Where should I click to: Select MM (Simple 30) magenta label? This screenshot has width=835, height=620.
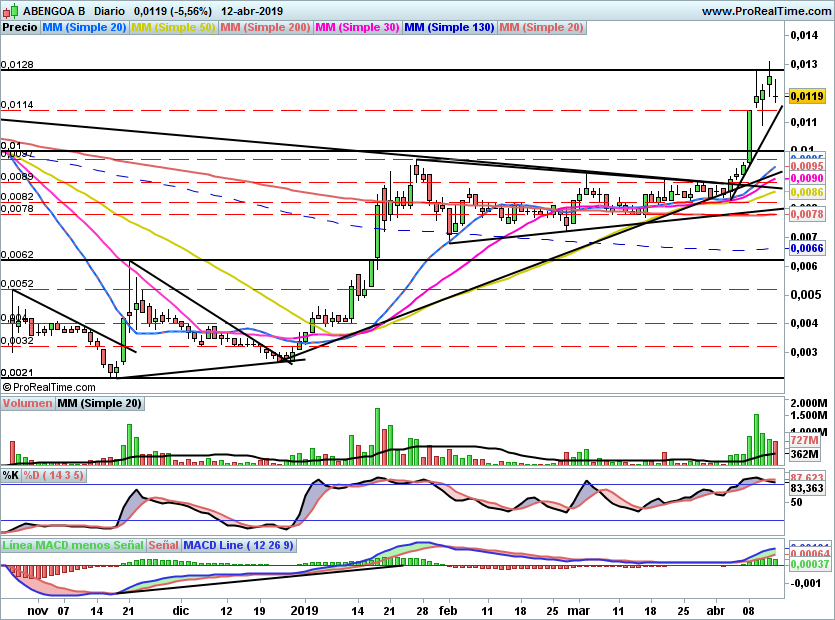click(x=357, y=27)
